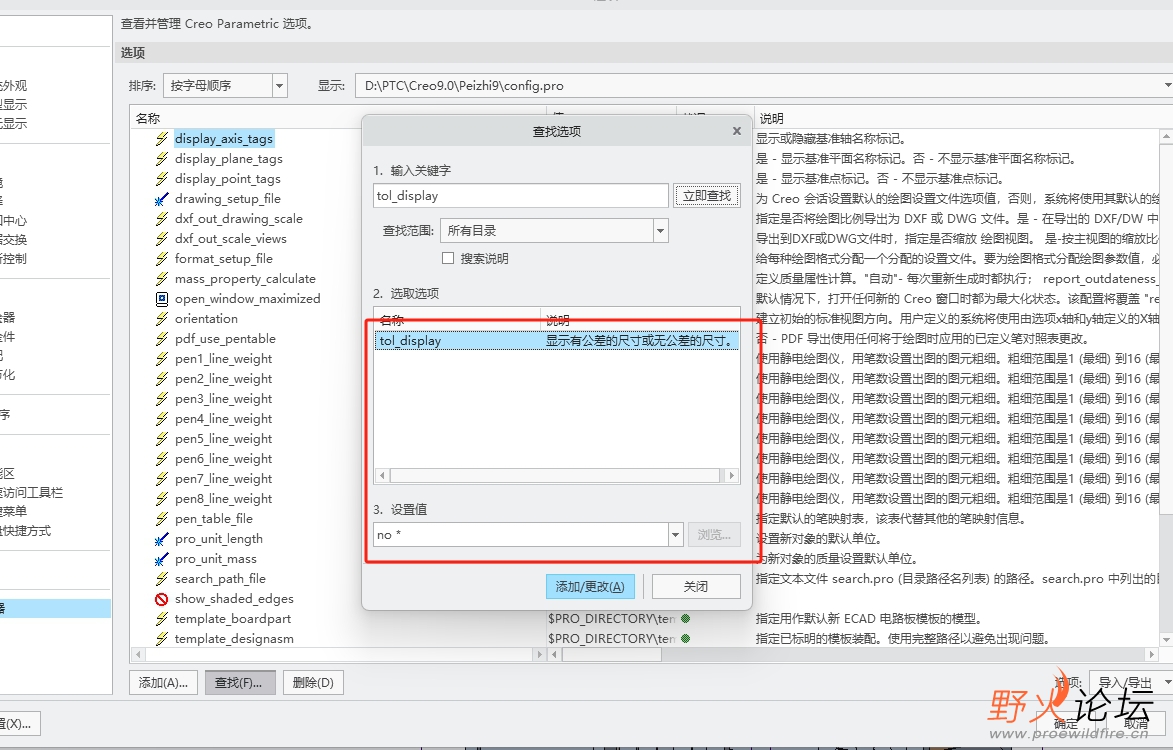Click the 添加(A)... button
This screenshot has height=750, width=1173.
[163, 683]
